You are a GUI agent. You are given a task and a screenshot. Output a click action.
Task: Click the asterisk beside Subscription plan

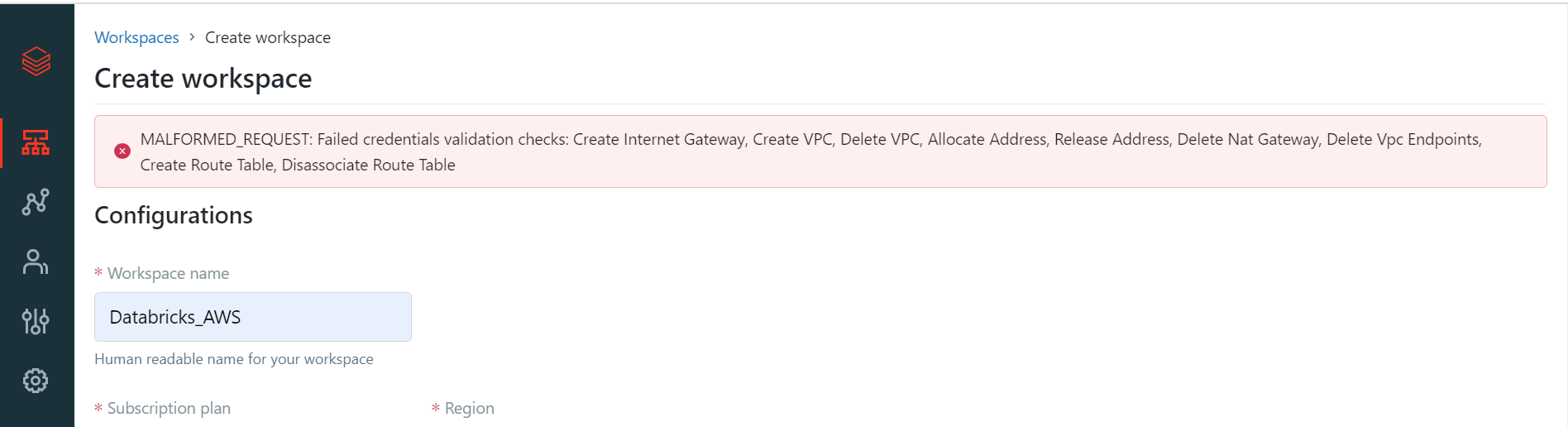(98, 408)
